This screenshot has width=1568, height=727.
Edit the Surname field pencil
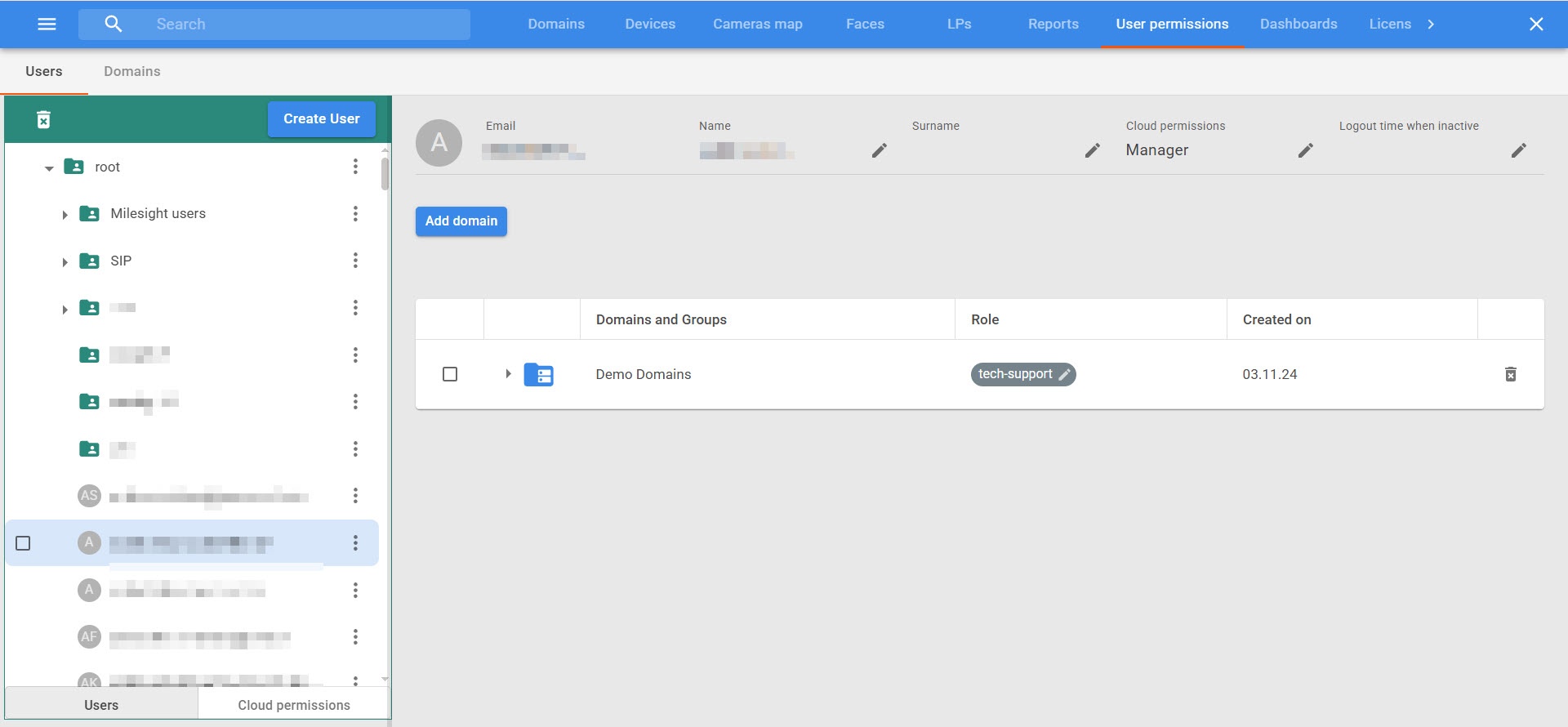[x=1092, y=150]
